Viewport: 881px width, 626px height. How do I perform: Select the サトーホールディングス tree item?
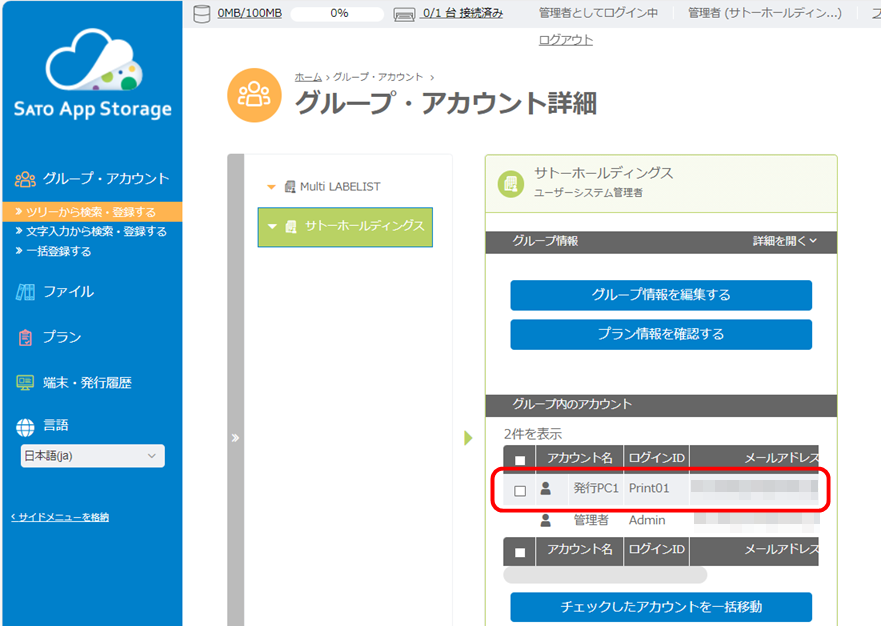coord(345,227)
